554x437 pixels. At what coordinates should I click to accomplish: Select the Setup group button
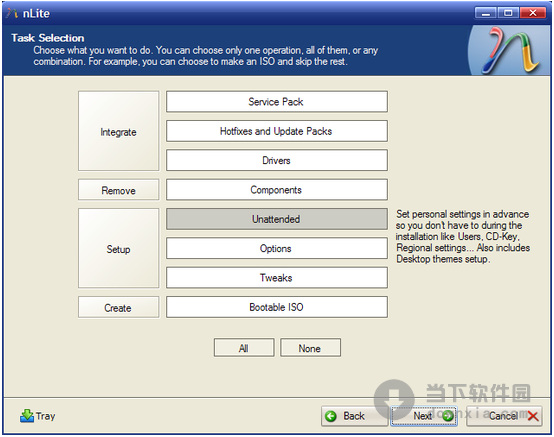coord(119,248)
